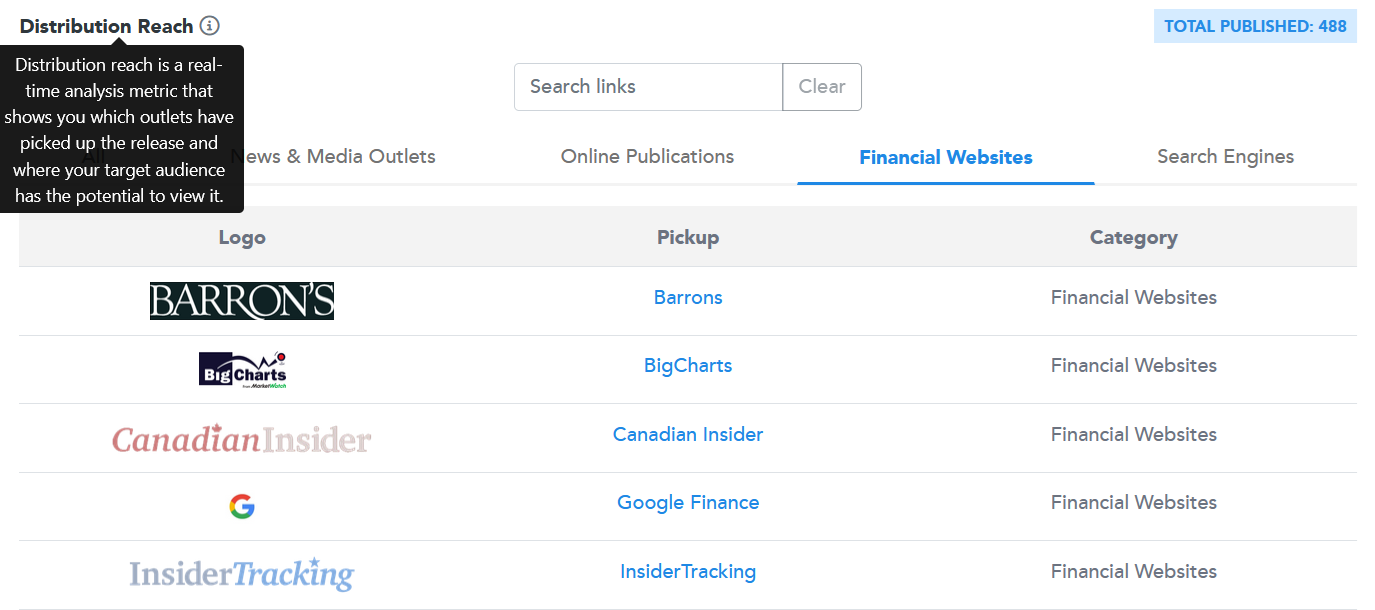Image resolution: width=1375 pixels, height=610 pixels.
Task: Click the Pickup column header
Action: point(688,238)
